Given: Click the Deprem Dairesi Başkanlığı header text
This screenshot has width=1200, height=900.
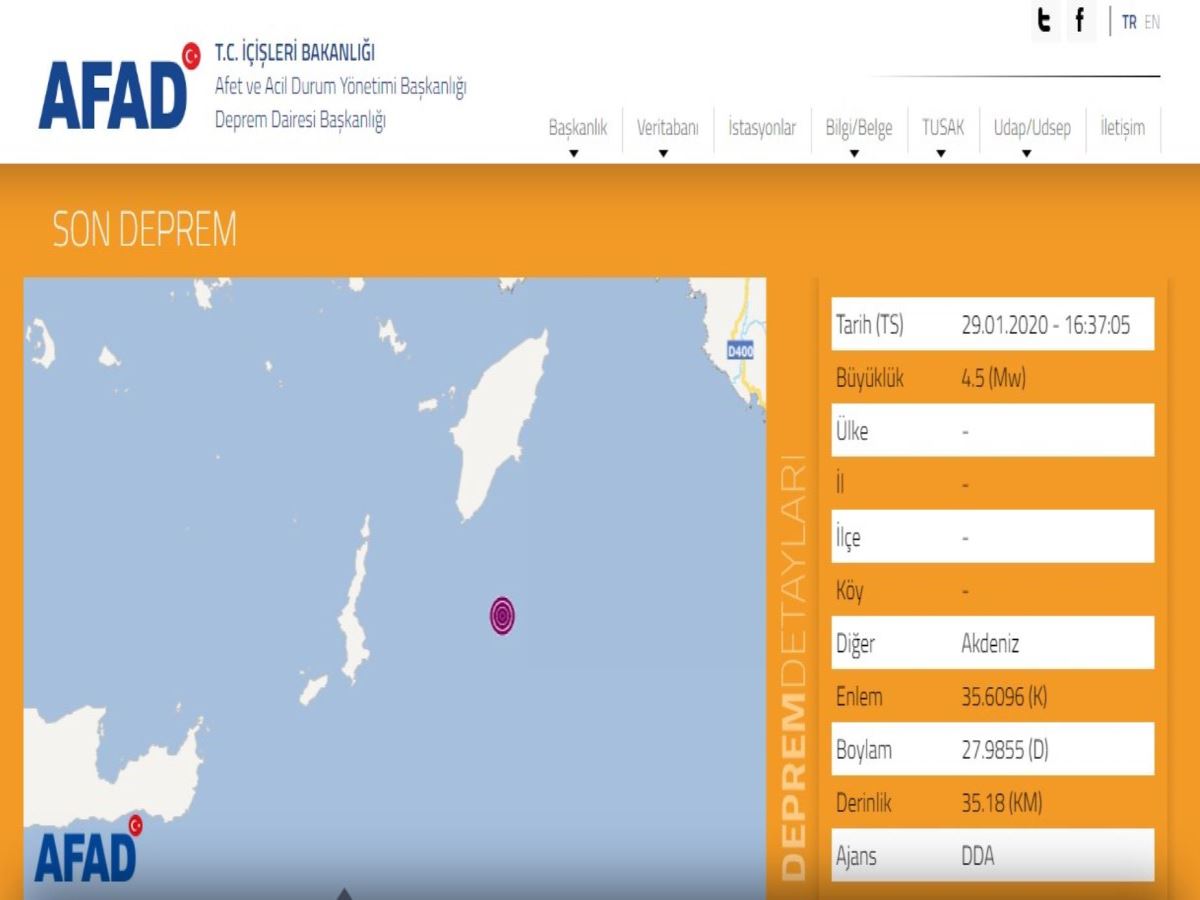Looking at the screenshot, I should [x=300, y=119].
